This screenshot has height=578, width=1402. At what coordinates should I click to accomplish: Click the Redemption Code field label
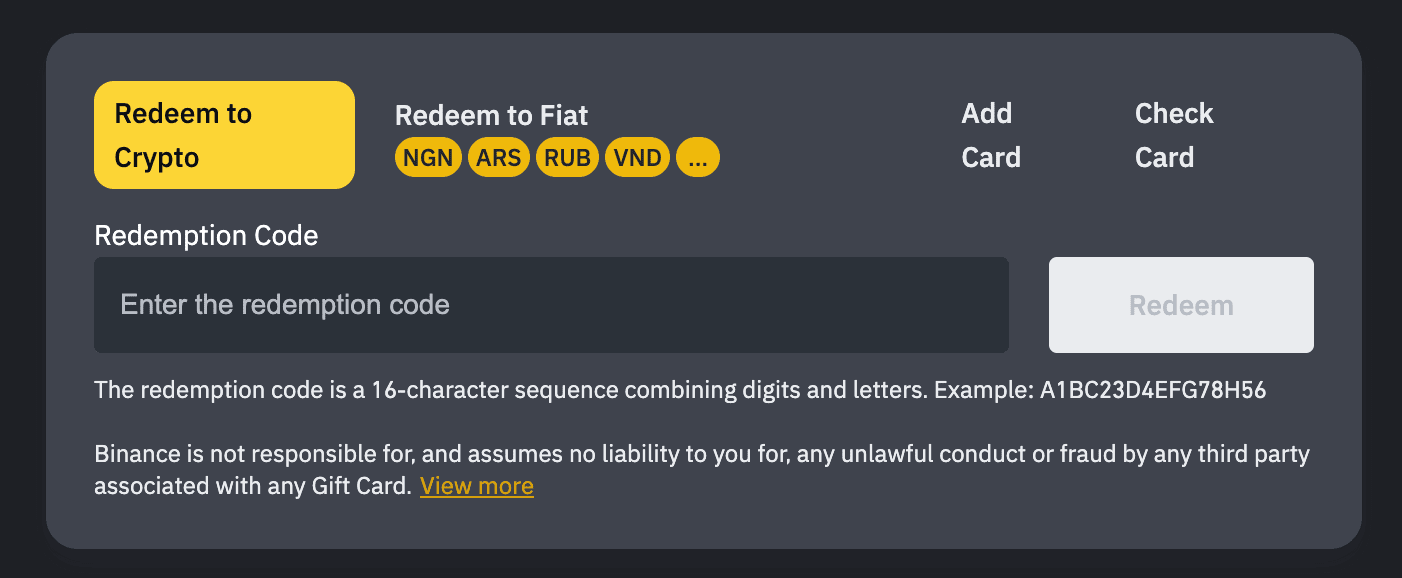click(x=206, y=236)
